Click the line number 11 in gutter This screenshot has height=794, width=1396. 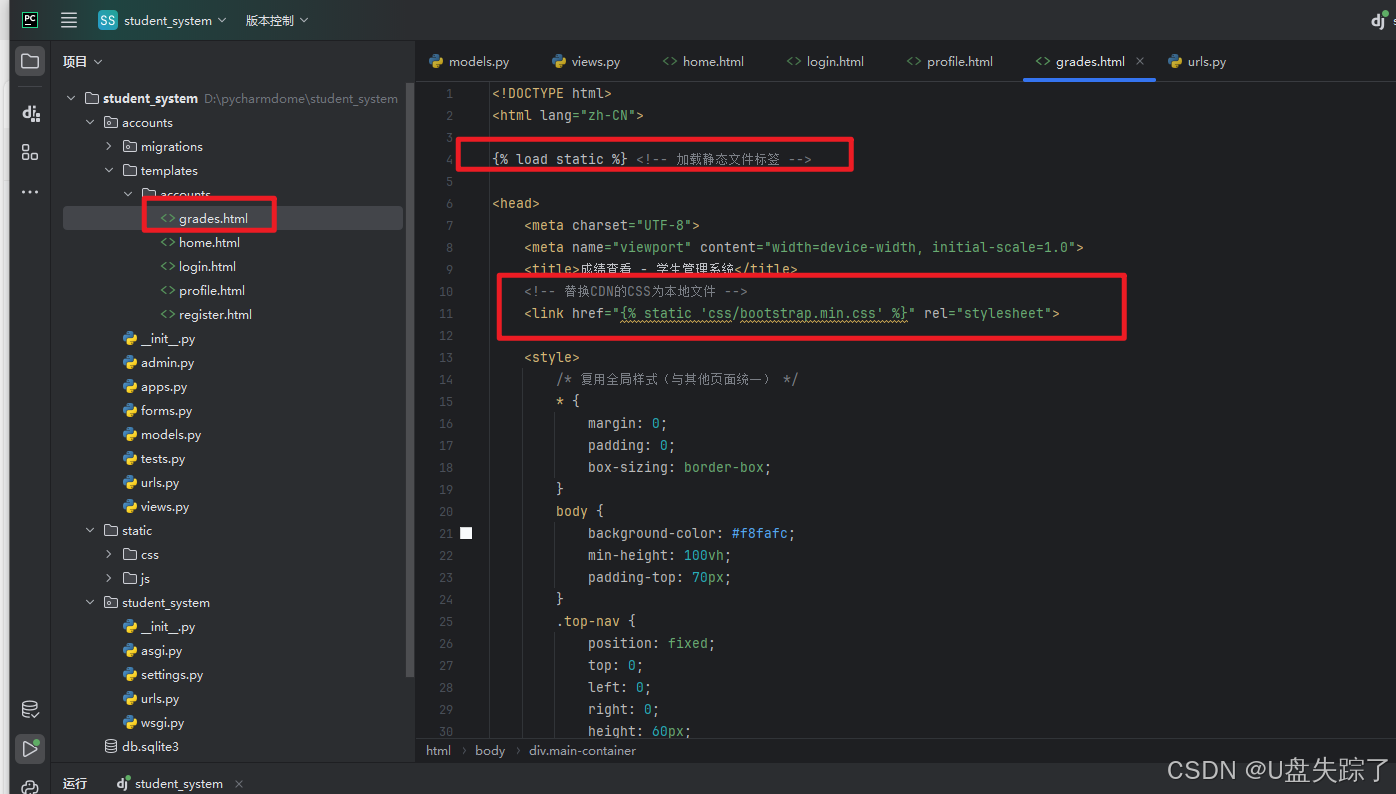446,313
